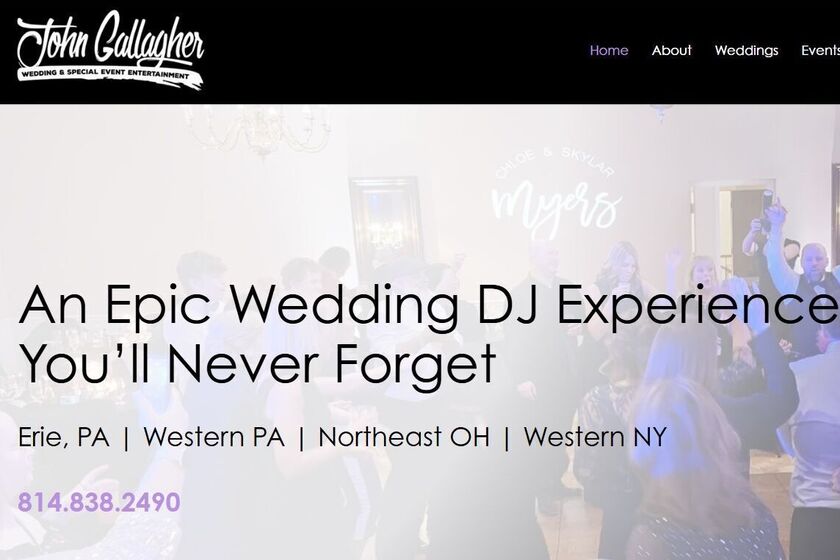The width and height of the screenshot is (840, 560).
Task: Click the "Western NY" location text
Action: pyautogui.click(x=595, y=437)
